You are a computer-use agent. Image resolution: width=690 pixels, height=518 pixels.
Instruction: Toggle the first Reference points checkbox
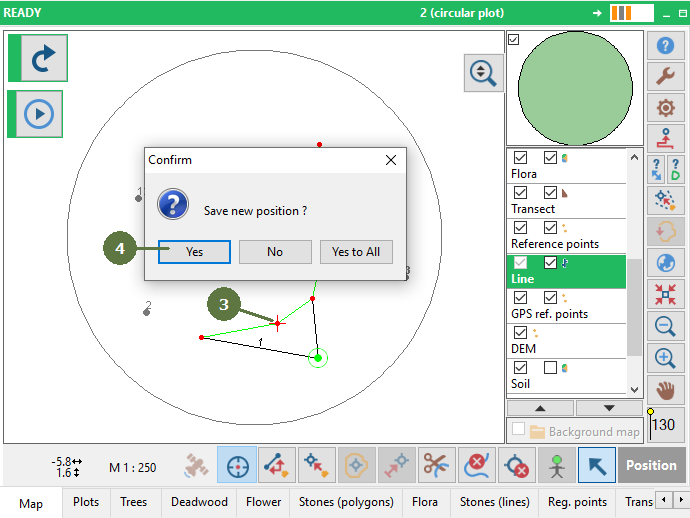click(x=521, y=228)
